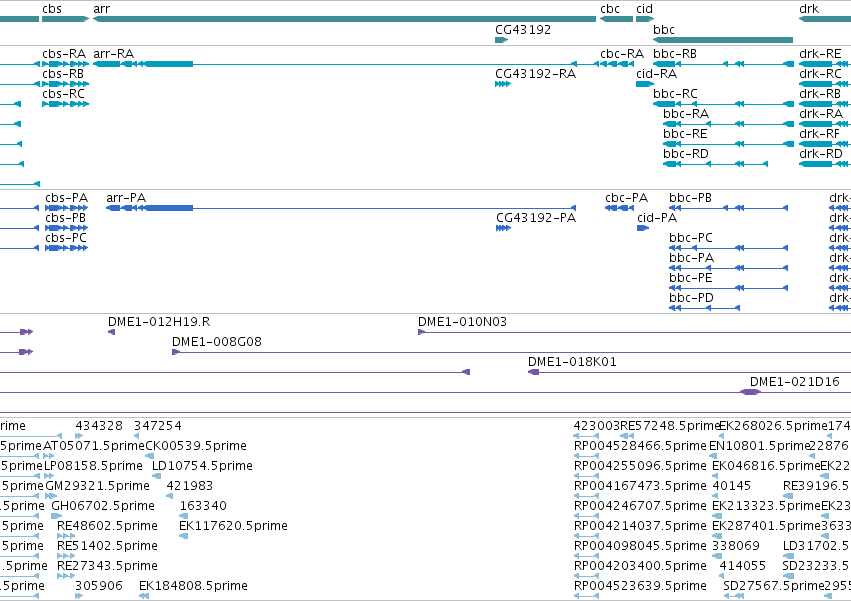Select the GM29321.5prime EST

click(x=51, y=496)
